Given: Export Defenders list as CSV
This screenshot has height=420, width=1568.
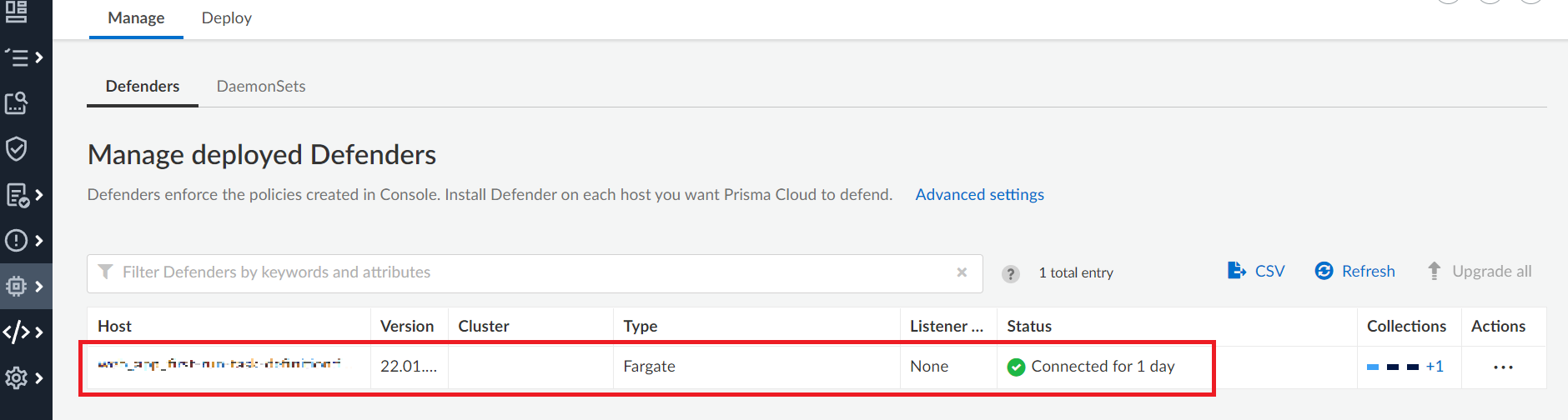Looking at the screenshot, I should [x=1256, y=271].
